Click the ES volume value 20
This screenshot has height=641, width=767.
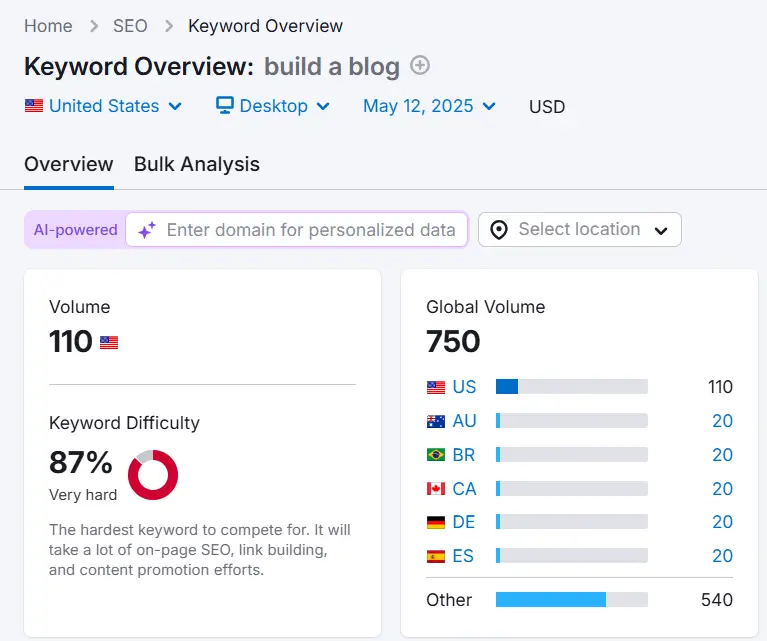coord(722,555)
